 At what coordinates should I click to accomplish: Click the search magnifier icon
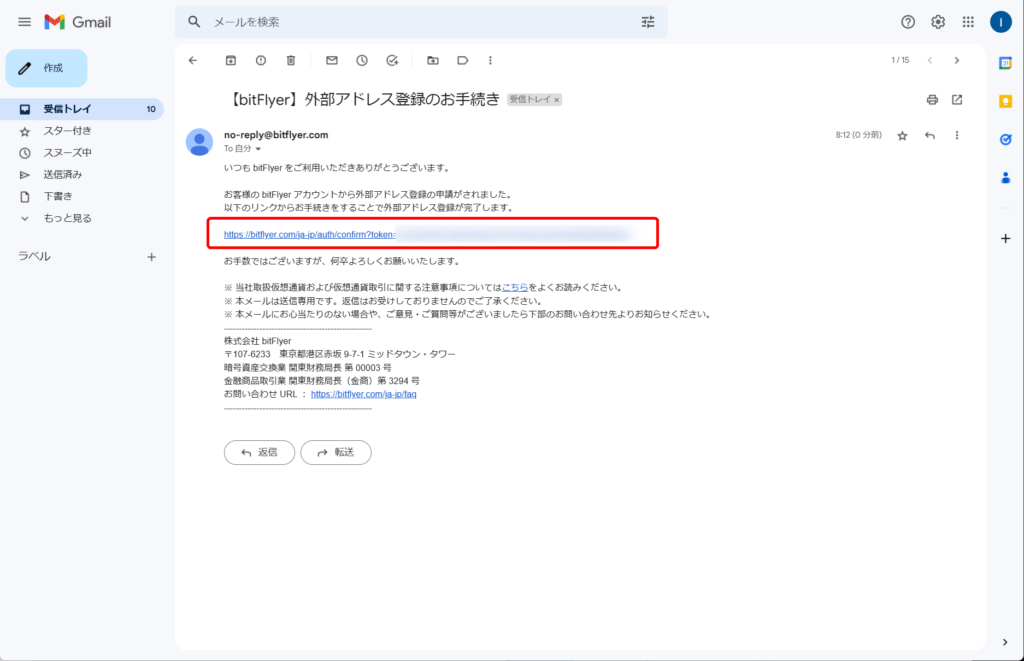tap(194, 22)
